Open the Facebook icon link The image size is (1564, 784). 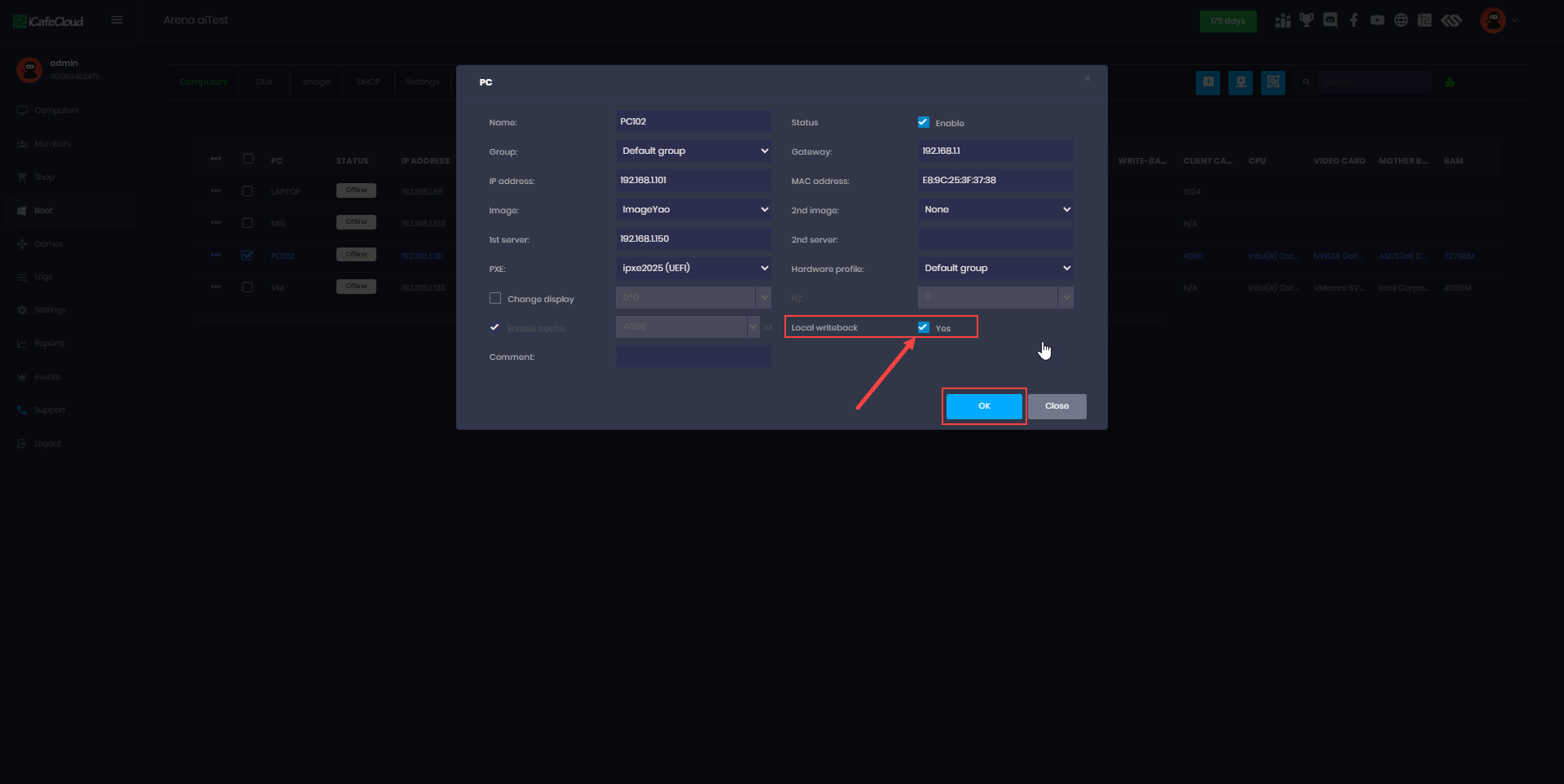pyautogui.click(x=1354, y=20)
